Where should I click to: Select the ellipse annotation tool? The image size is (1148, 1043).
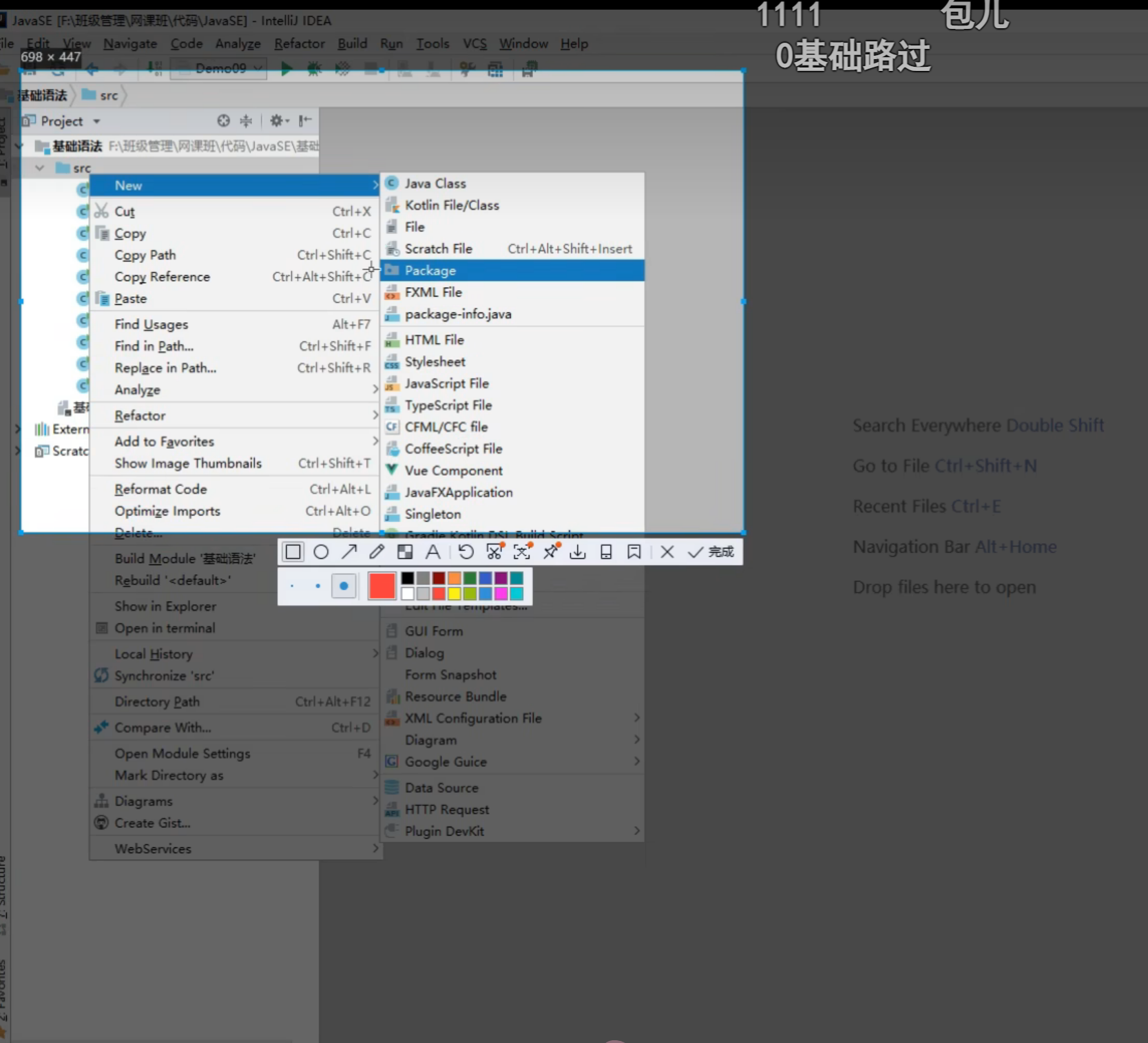tap(321, 551)
